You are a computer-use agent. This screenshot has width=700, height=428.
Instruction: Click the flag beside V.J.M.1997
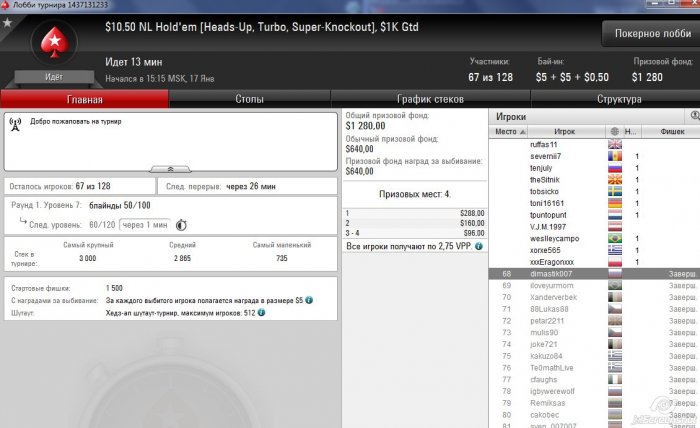tap(615, 227)
